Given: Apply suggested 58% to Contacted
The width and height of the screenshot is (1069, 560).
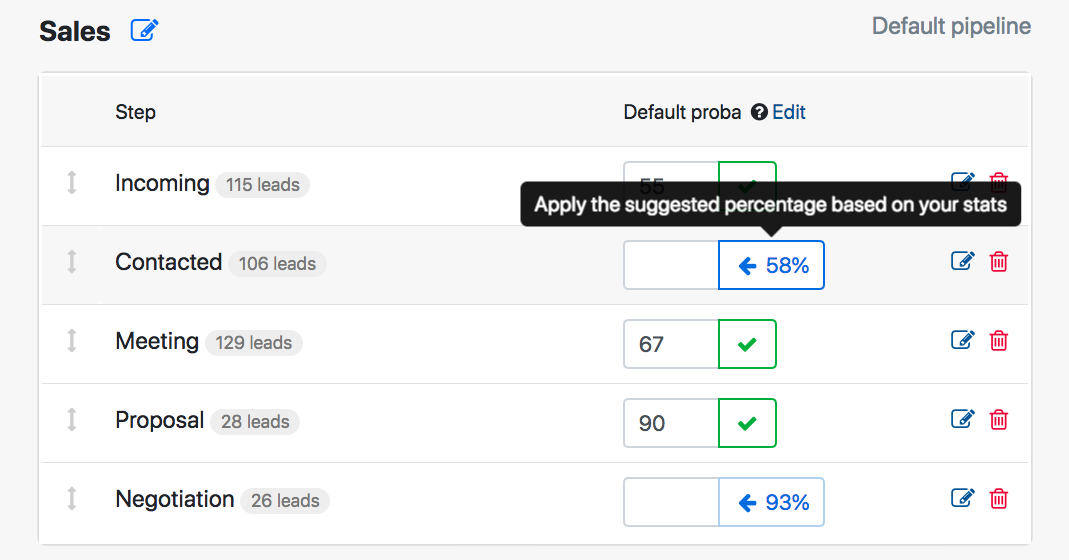Looking at the screenshot, I should coord(772,266).
